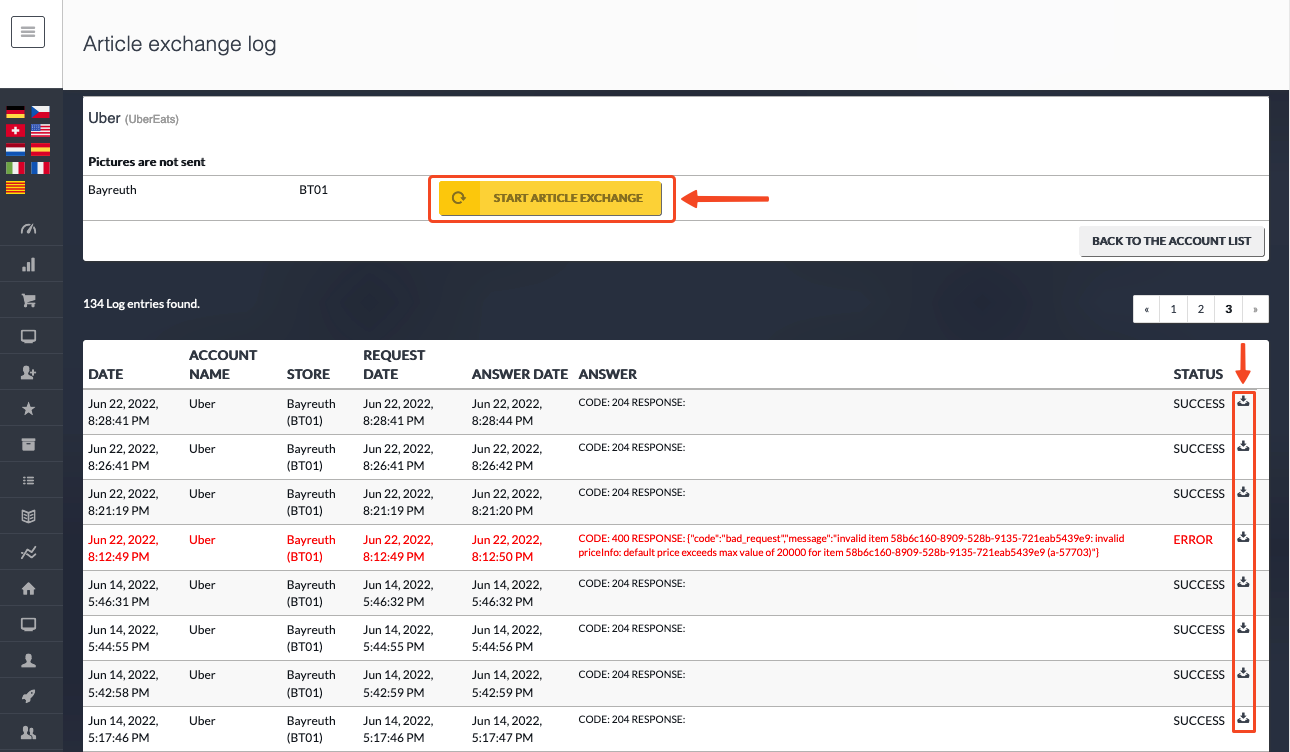Image resolution: width=1290 pixels, height=752 pixels.
Task: Select page 3 in pagination
Action: click(x=1228, y=309)
